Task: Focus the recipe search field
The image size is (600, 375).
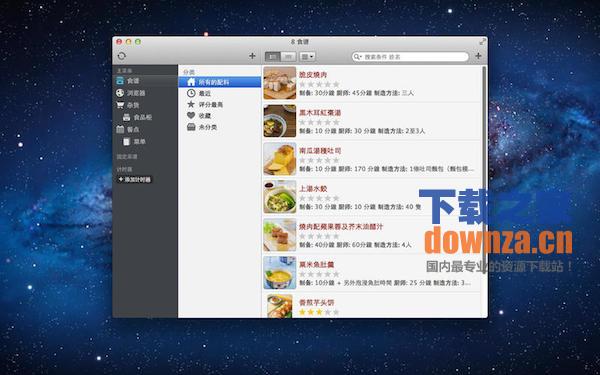Action: point(410,57)
